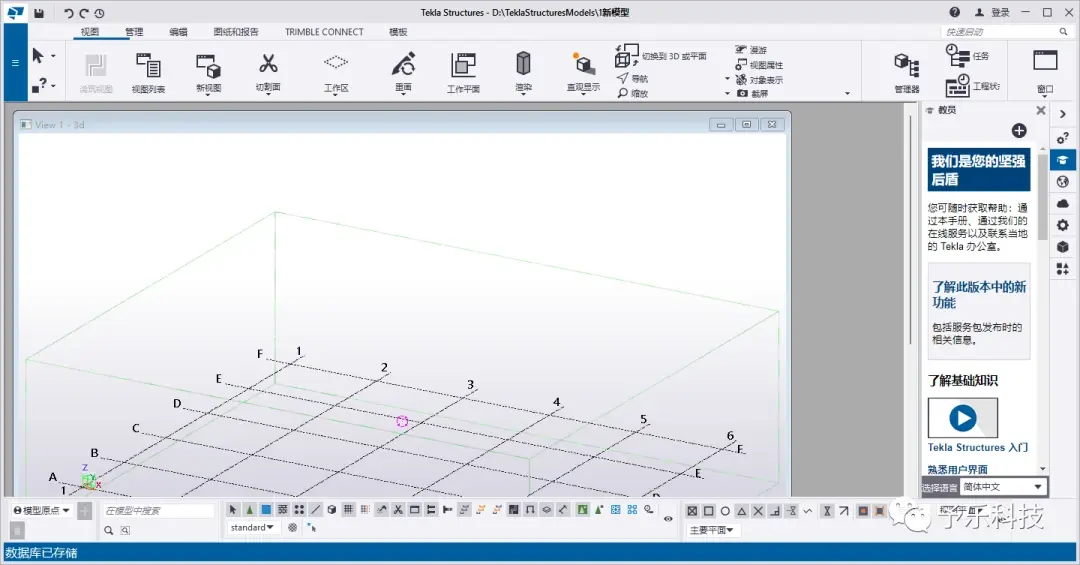Click the 直观显示 visualization icon
Screen dimensions: 1080x565
(583, 65)
